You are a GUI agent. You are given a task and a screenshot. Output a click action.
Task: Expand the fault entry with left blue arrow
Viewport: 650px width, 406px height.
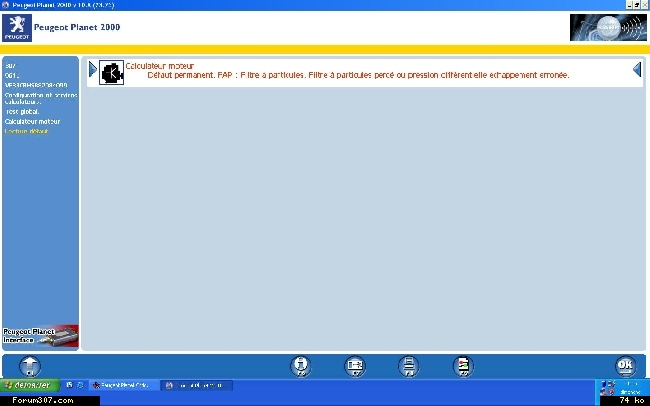click(x=92, y=70)
